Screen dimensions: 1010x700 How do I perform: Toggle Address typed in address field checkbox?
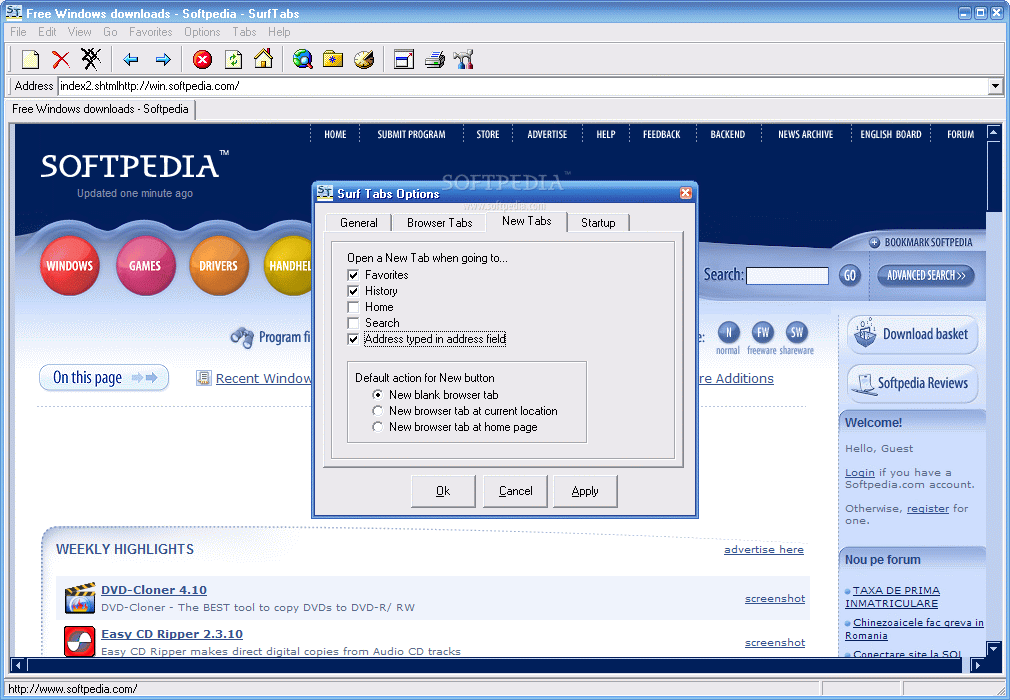click(353, 339)
